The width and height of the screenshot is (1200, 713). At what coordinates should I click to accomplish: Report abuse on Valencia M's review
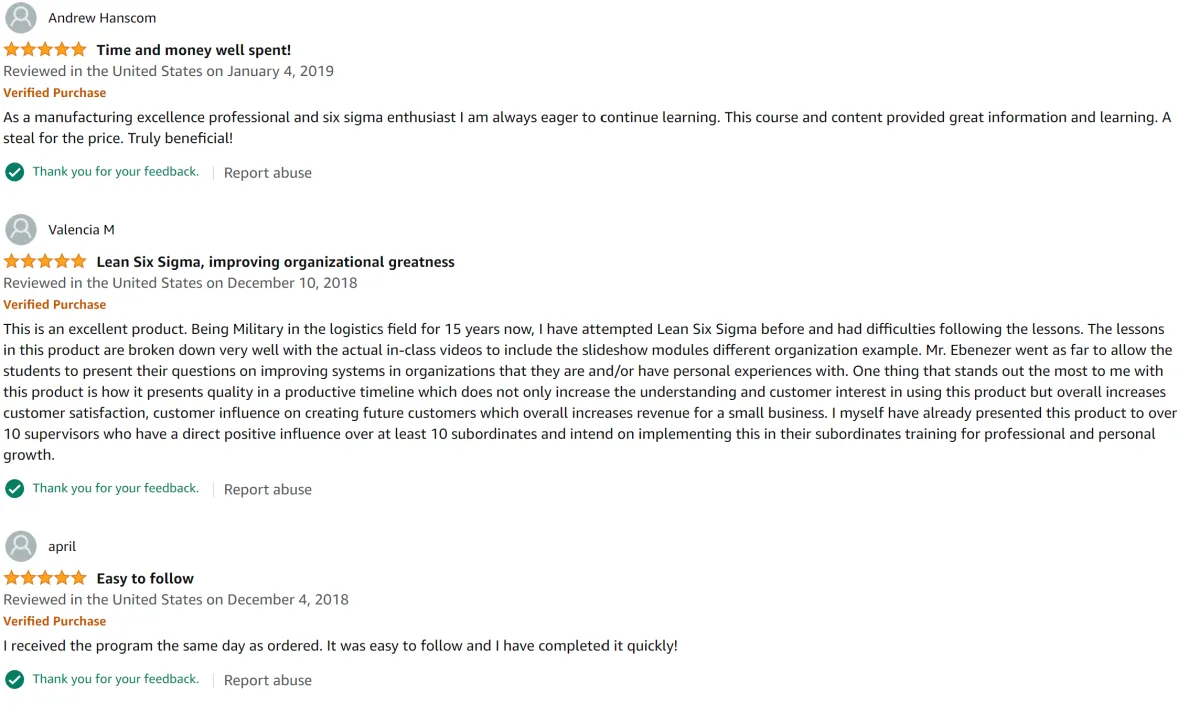(x=268, y=490)
